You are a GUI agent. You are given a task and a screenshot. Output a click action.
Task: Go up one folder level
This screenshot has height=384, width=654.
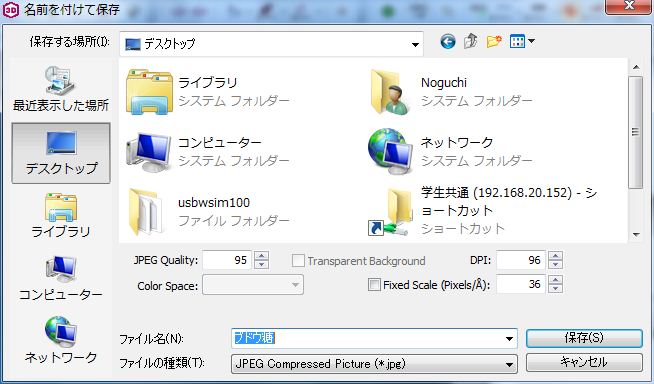471,41
